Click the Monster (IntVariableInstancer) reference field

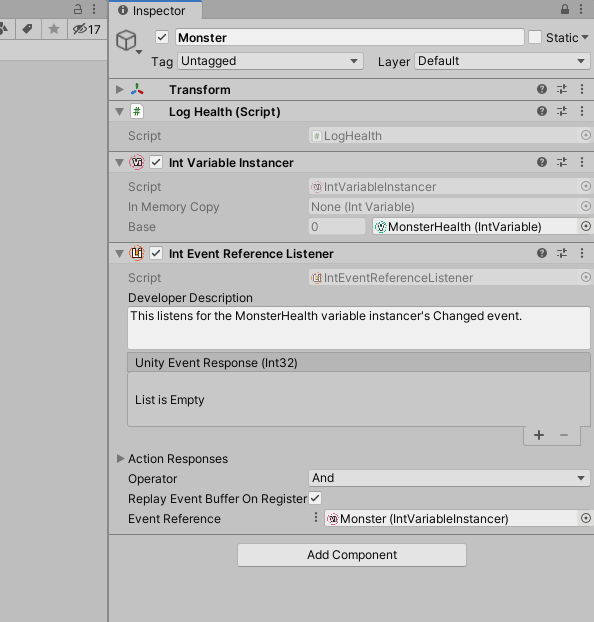451,518
